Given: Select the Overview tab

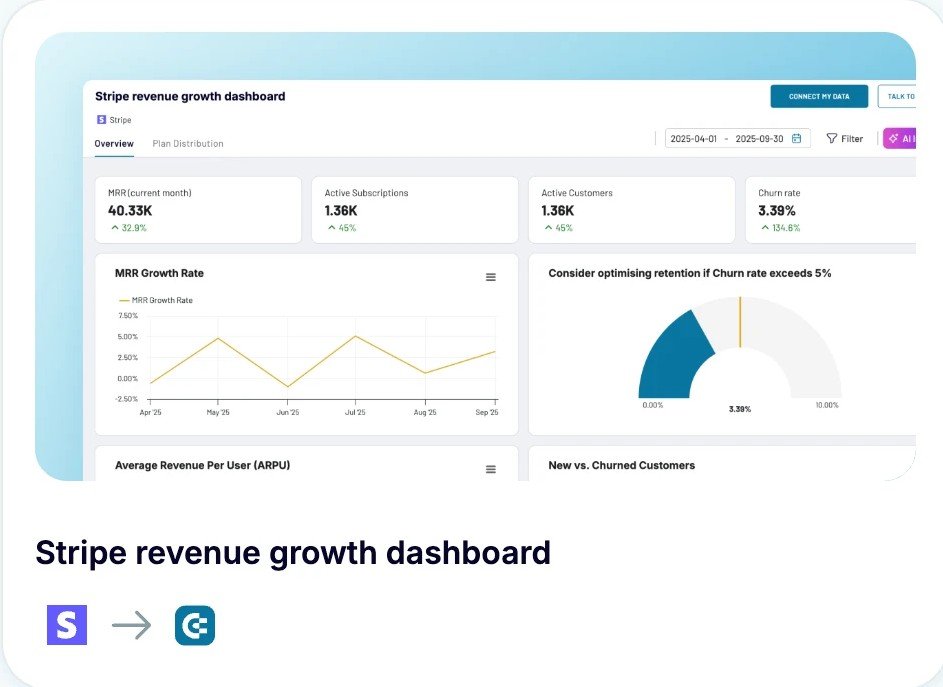Looking at the screenshot, I should (114, 144).
